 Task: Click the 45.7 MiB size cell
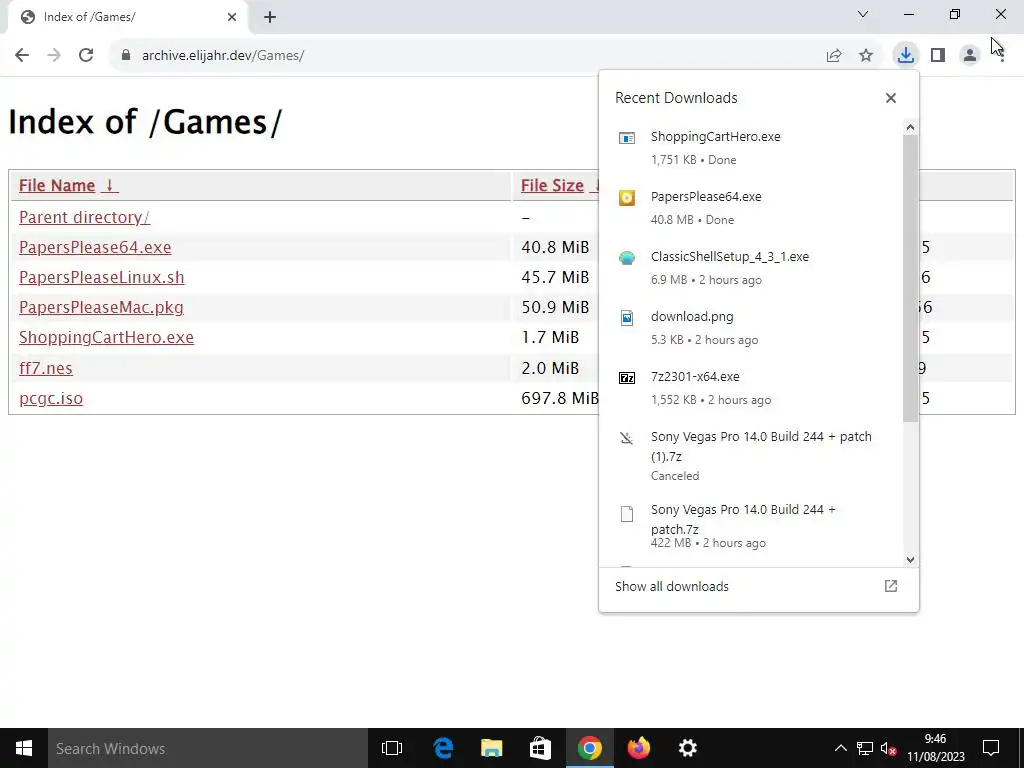click(x=555, y=277)
